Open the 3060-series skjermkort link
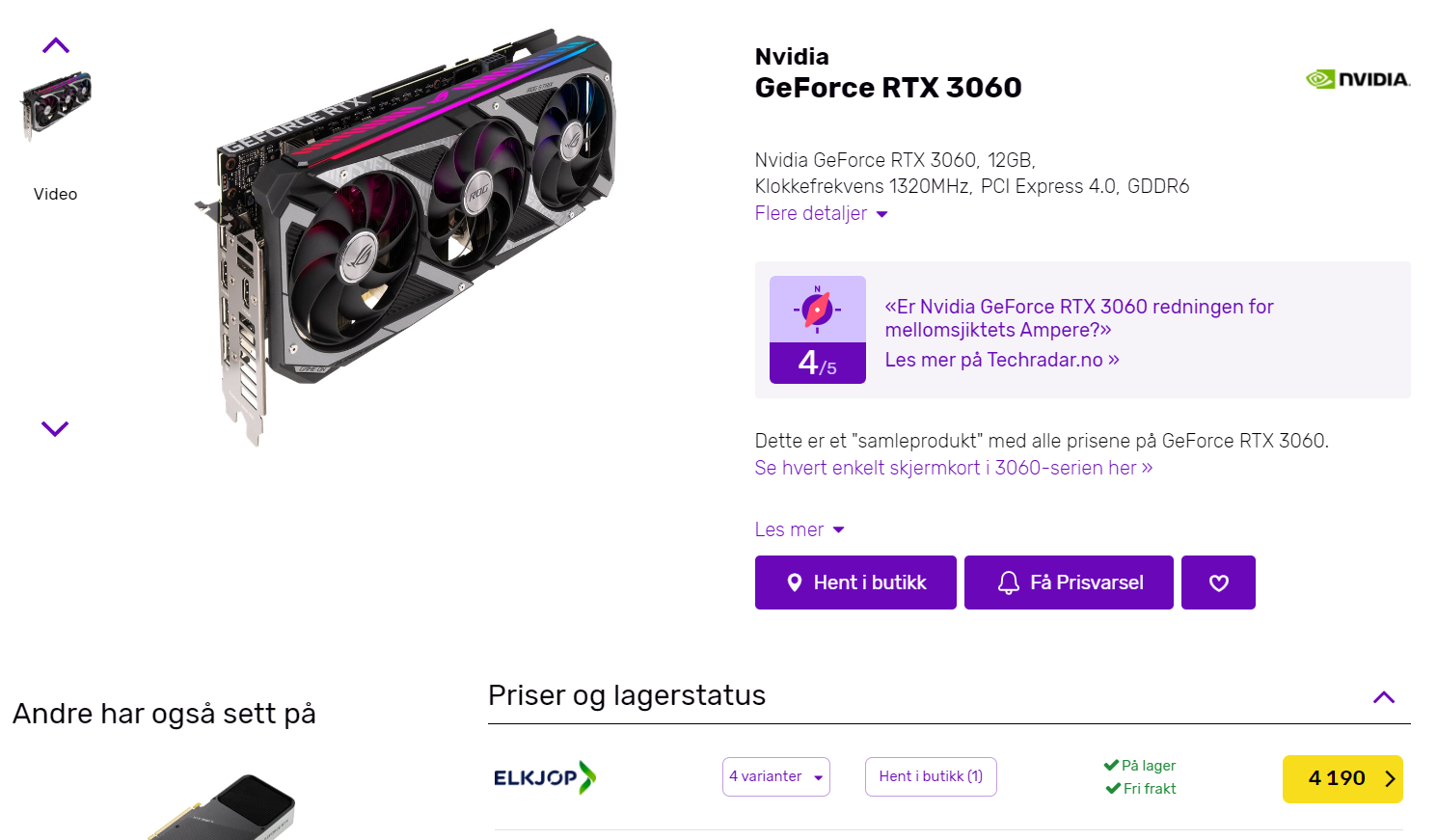The height and width of the screenshot is (840, 1437). click(953, 468)
